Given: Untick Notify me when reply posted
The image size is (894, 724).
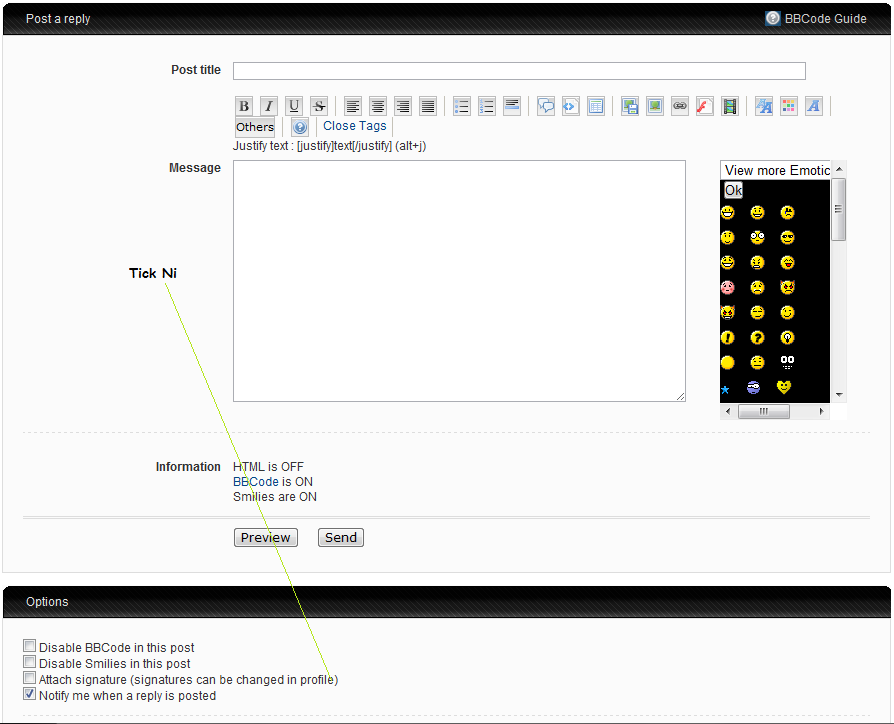Looking at the screenshot, I should (x=30, y=694).
